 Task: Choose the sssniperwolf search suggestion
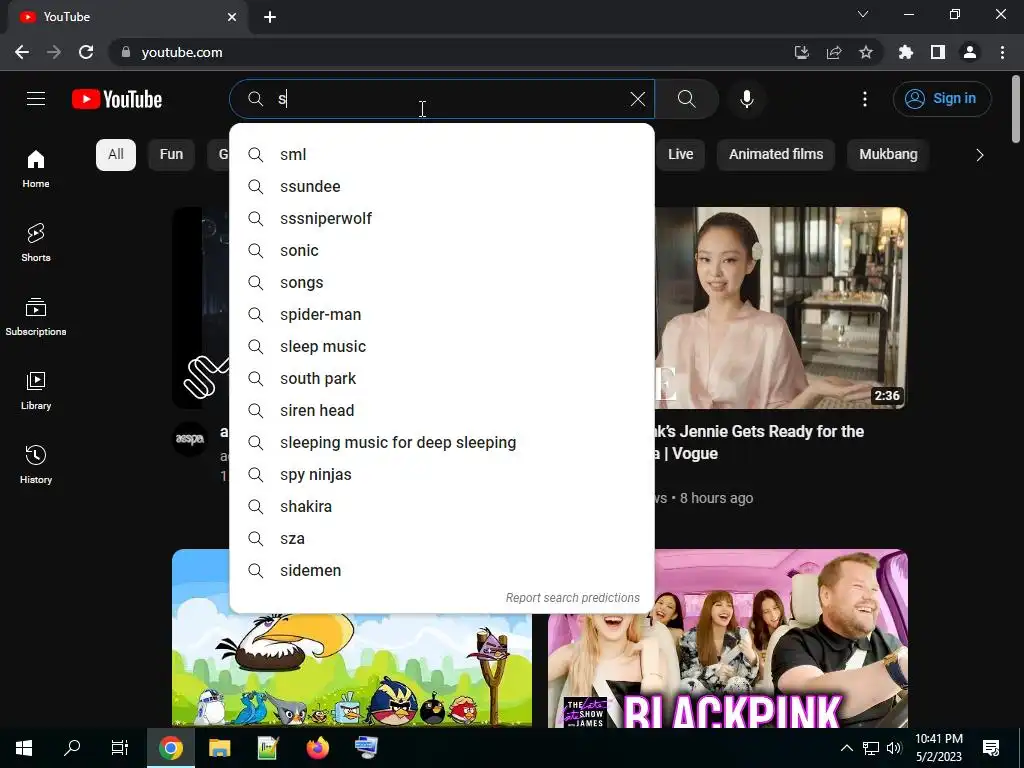pos(442,218)
